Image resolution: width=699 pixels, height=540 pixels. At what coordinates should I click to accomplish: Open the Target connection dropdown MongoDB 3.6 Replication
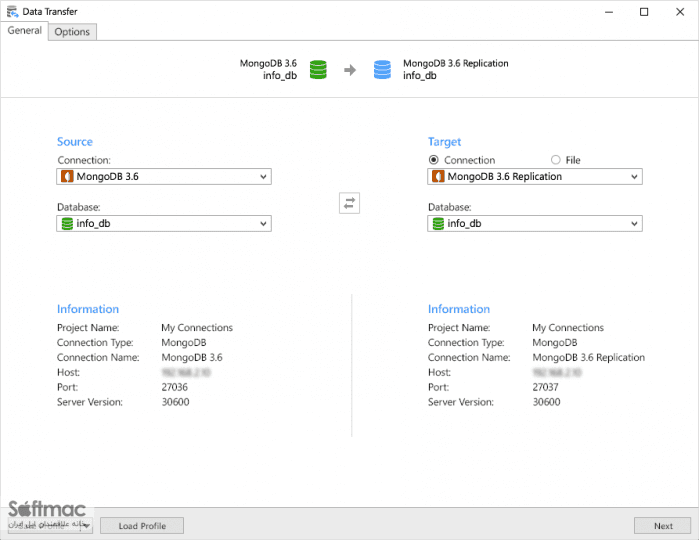click(x=535, y=177)
